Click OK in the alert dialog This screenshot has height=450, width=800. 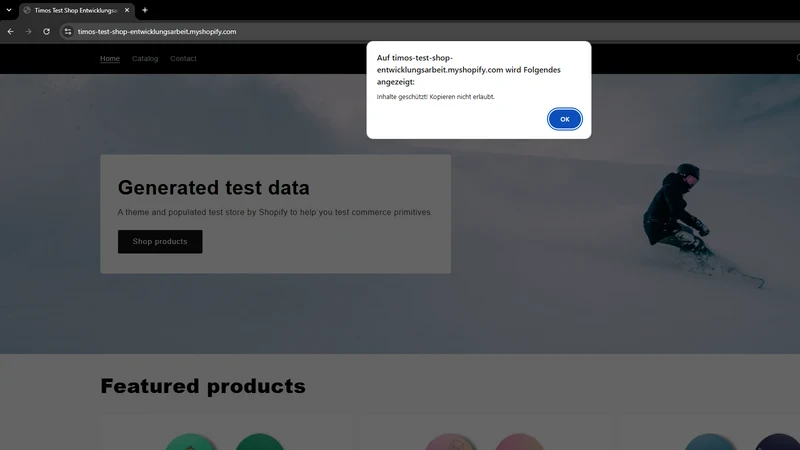564,119
